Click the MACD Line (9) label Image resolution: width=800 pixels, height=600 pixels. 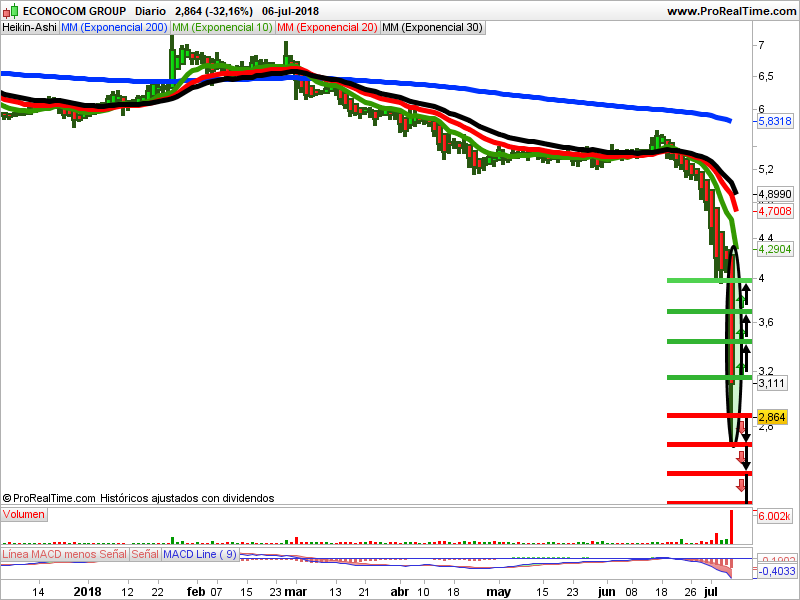tap(200, 554)
